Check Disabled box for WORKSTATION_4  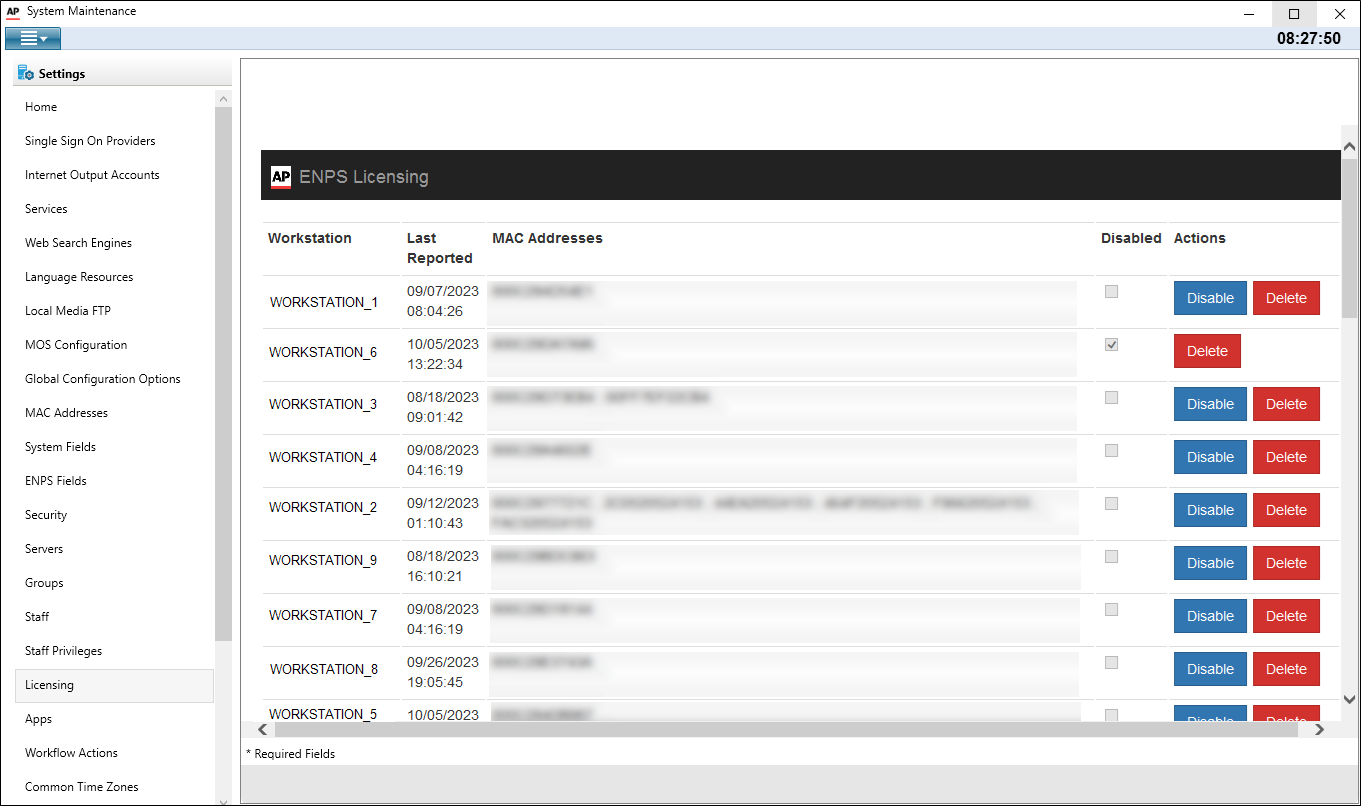(1111, 451)
